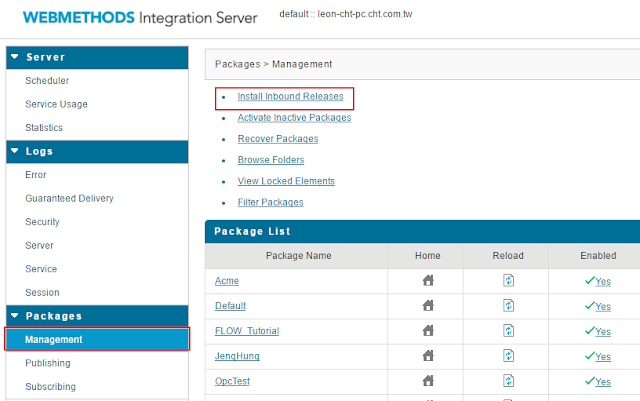640x401 pixels.
Task: Open the Statistics page
Action: click(44, 127)
